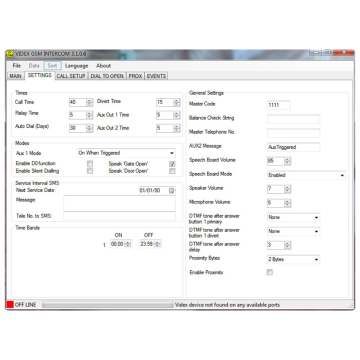Click the Master Code field
The height and width of the screenshot is (360, 360).
[279, 105]
